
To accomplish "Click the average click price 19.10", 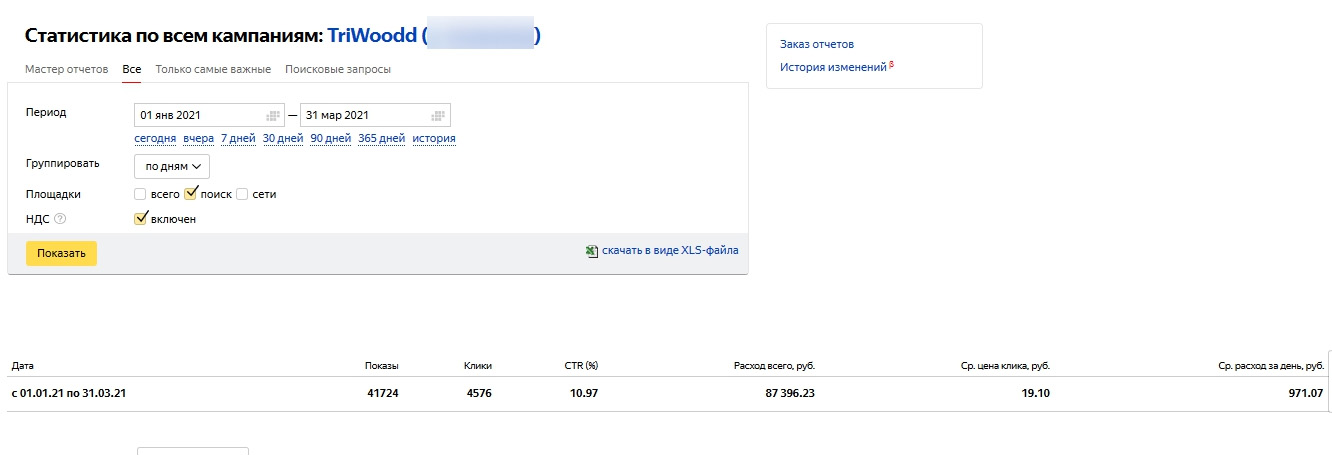I will tap(1035, 394).
